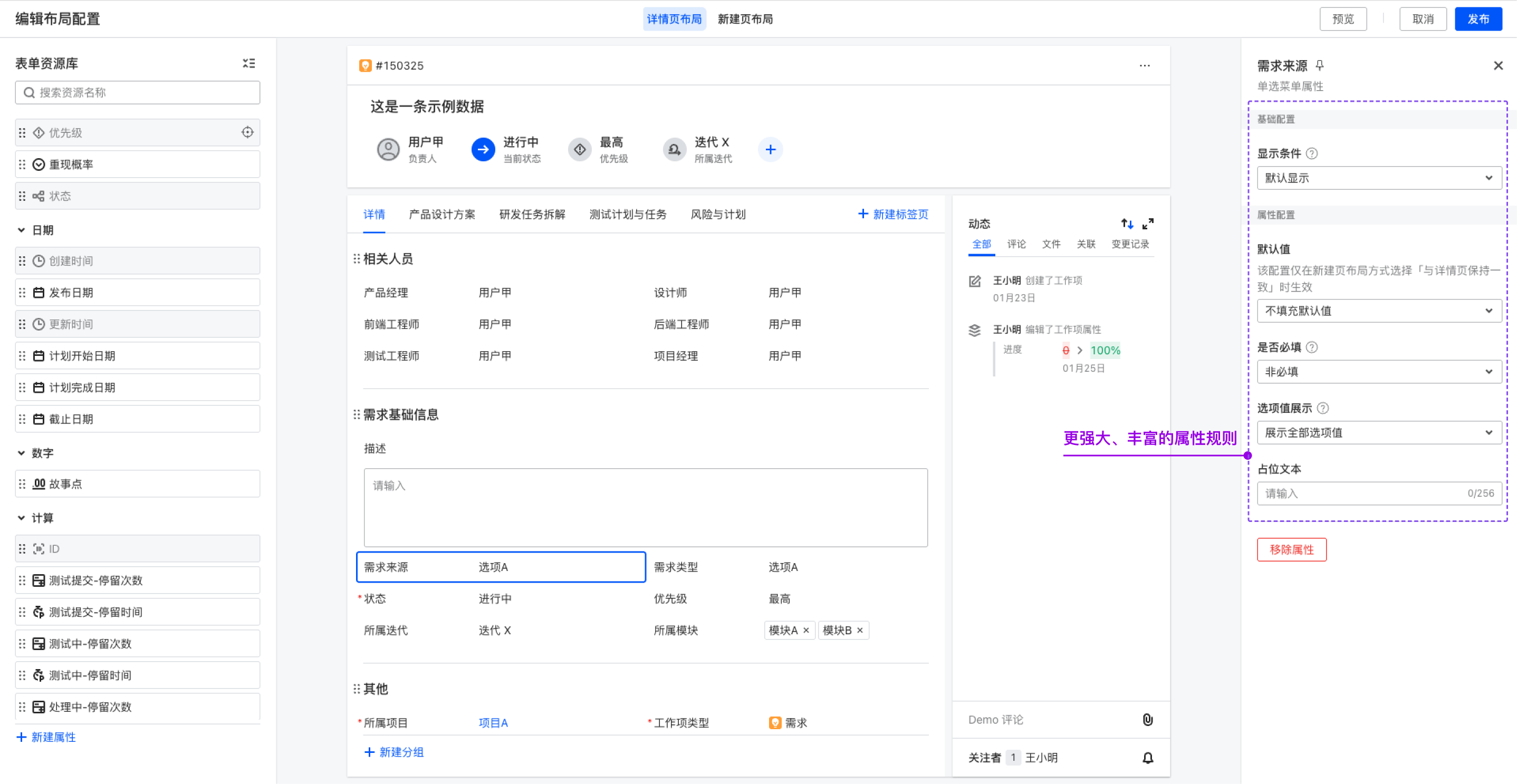Click the red 移除属性 button
Screen dimensions: 1517x784
coord(1291,549)
